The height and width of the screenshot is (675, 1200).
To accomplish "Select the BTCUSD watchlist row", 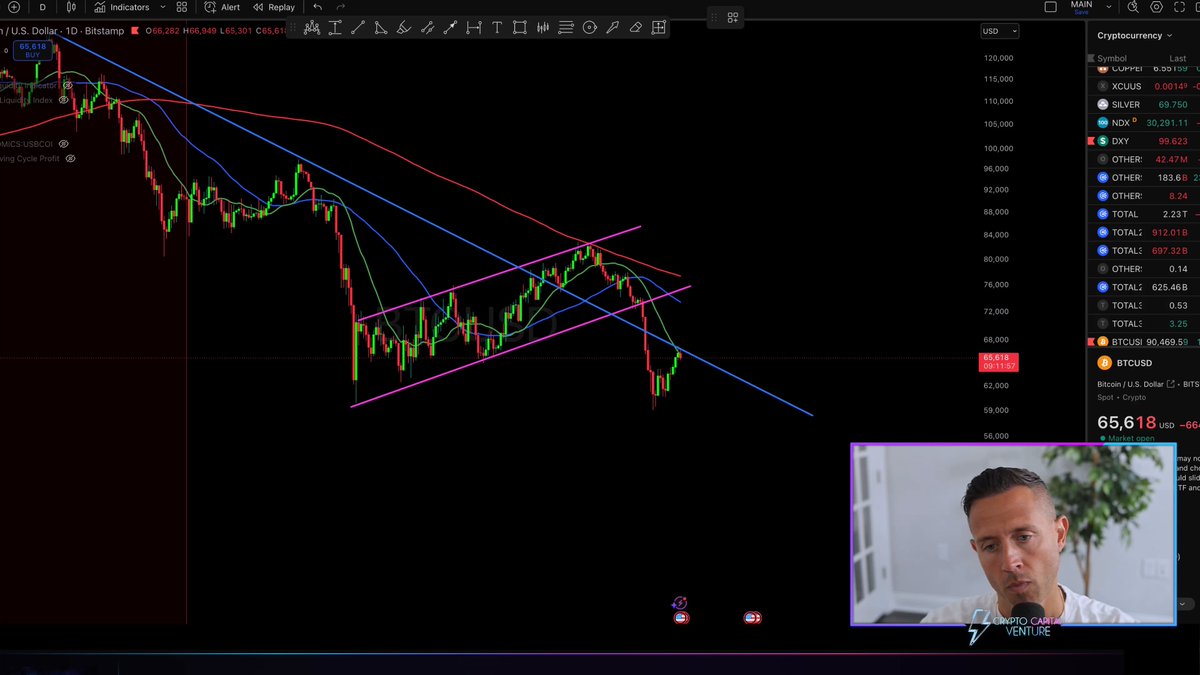I will [1143, 342].
